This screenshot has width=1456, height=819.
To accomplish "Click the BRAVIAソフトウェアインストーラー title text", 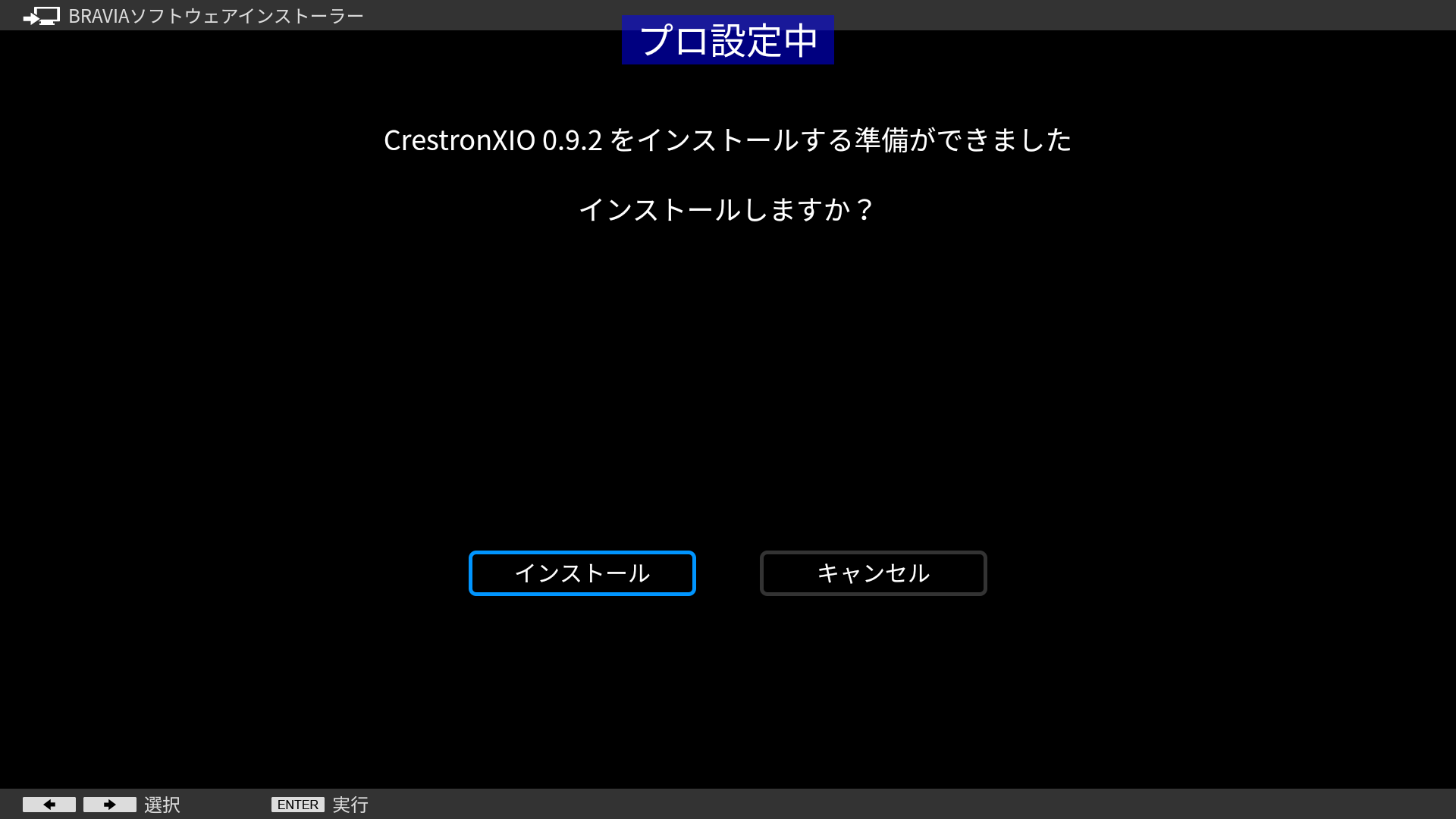I will 216,16.
